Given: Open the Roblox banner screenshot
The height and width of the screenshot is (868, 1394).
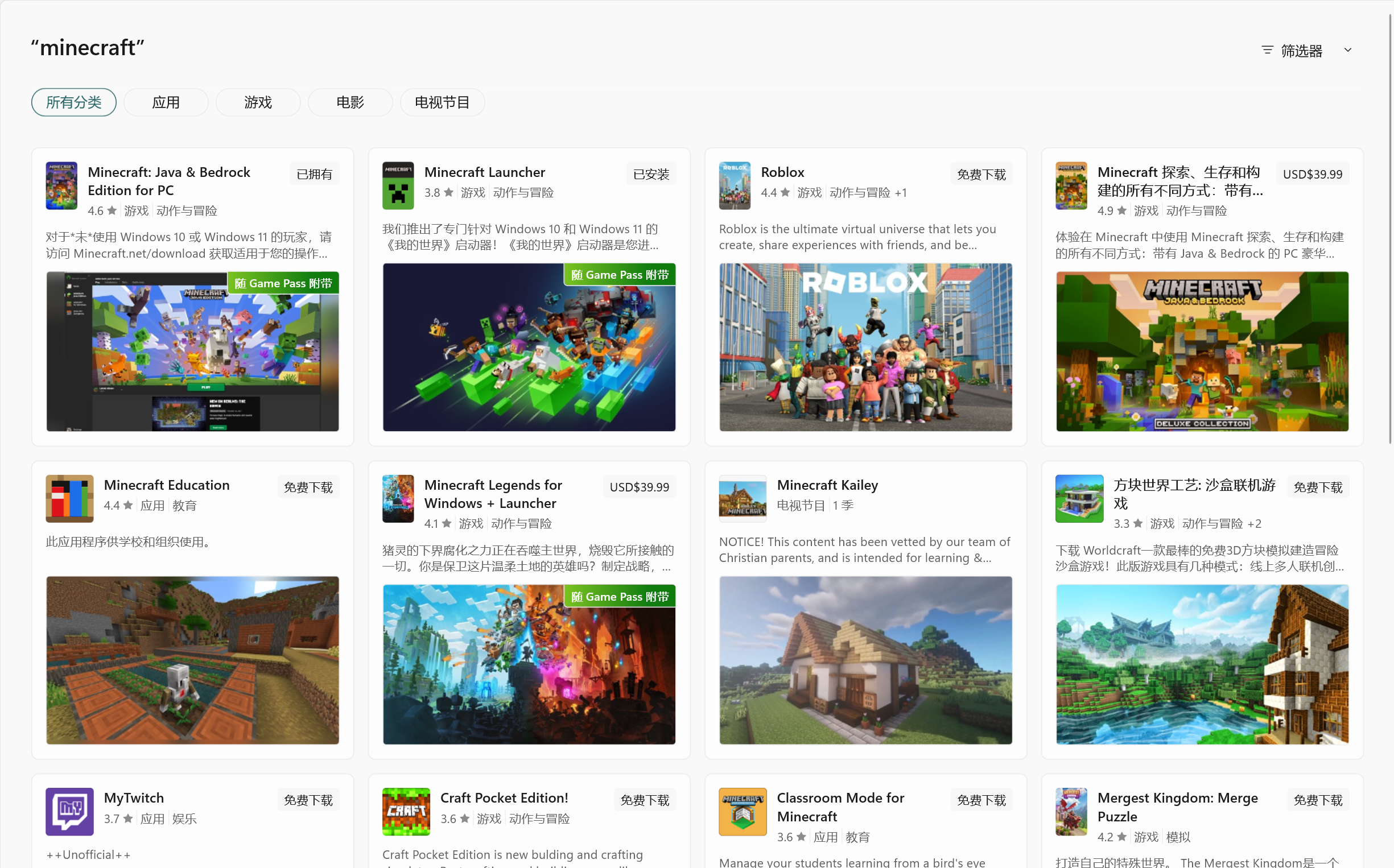Looking at the screenshot, I should [865, 347].
